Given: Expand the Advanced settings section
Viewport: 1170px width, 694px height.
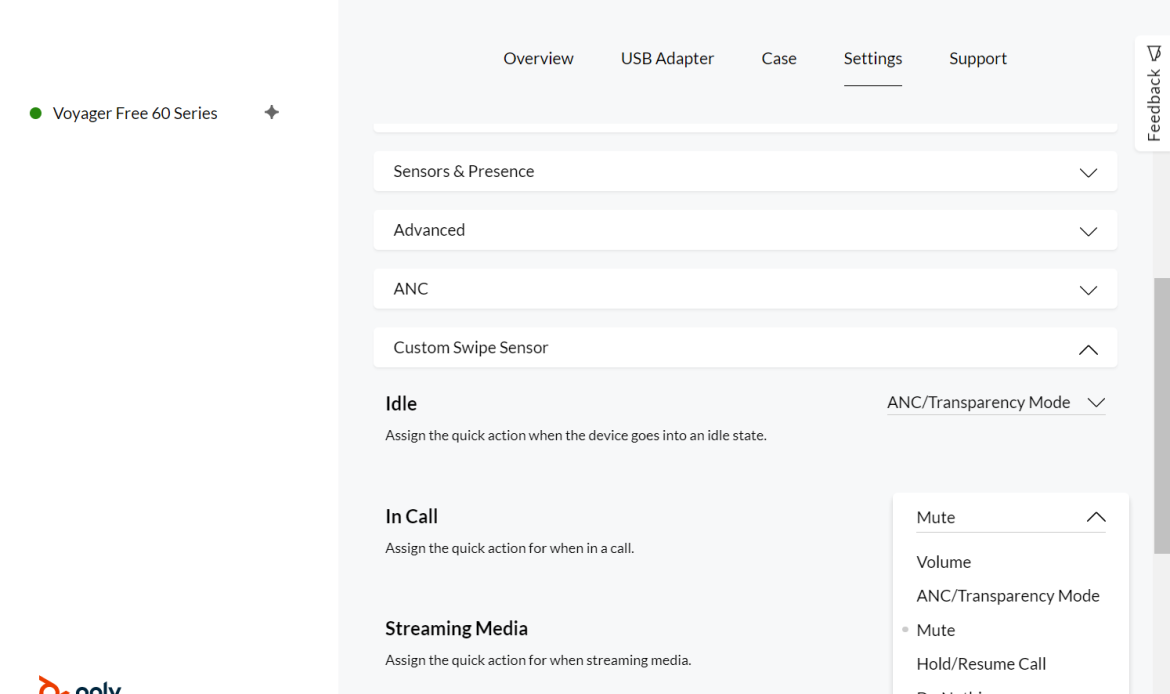Looking at the screenshot, I should pos(745,231).
